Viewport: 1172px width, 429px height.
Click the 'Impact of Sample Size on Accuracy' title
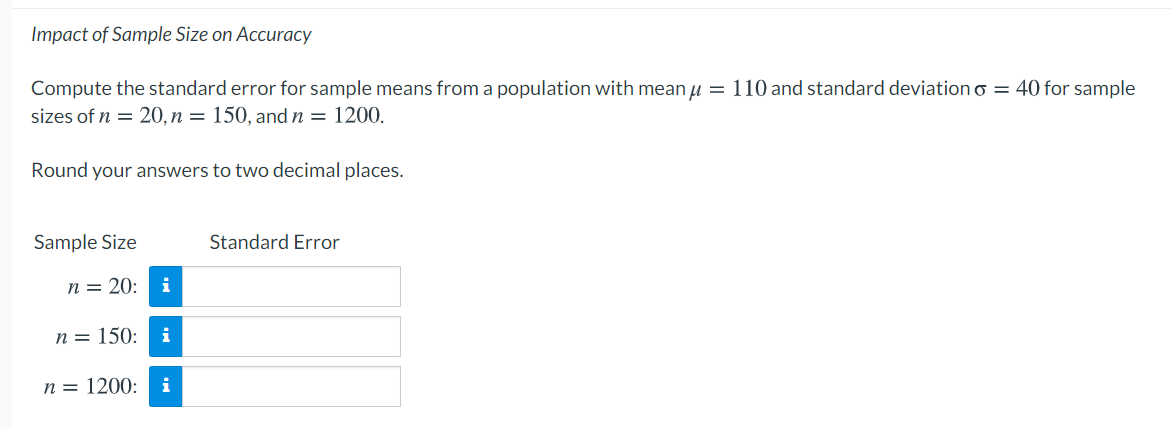[171, 34]
